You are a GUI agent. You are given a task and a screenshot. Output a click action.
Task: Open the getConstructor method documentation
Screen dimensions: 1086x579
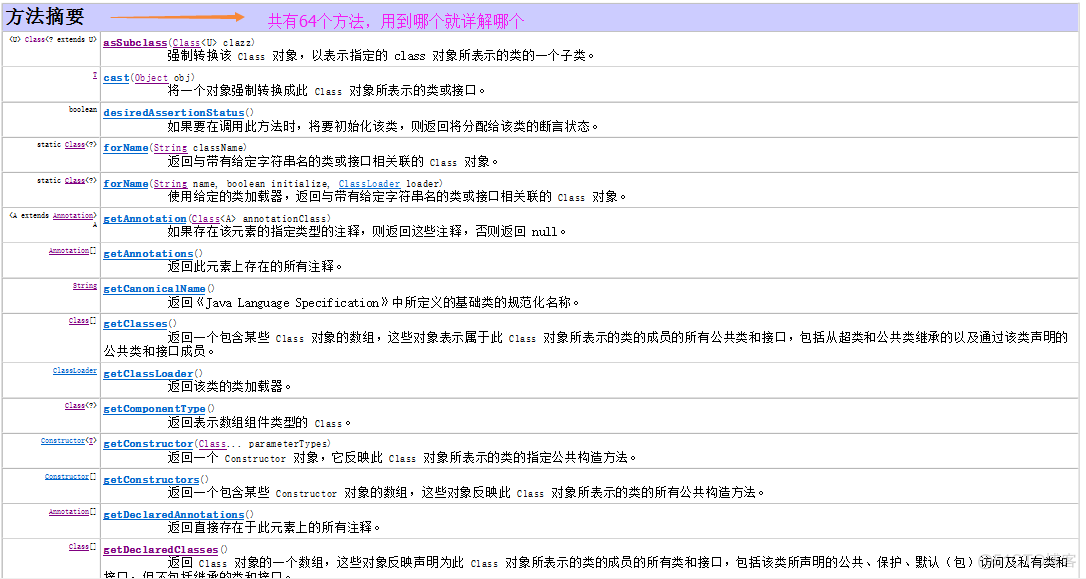pos(148,443)
